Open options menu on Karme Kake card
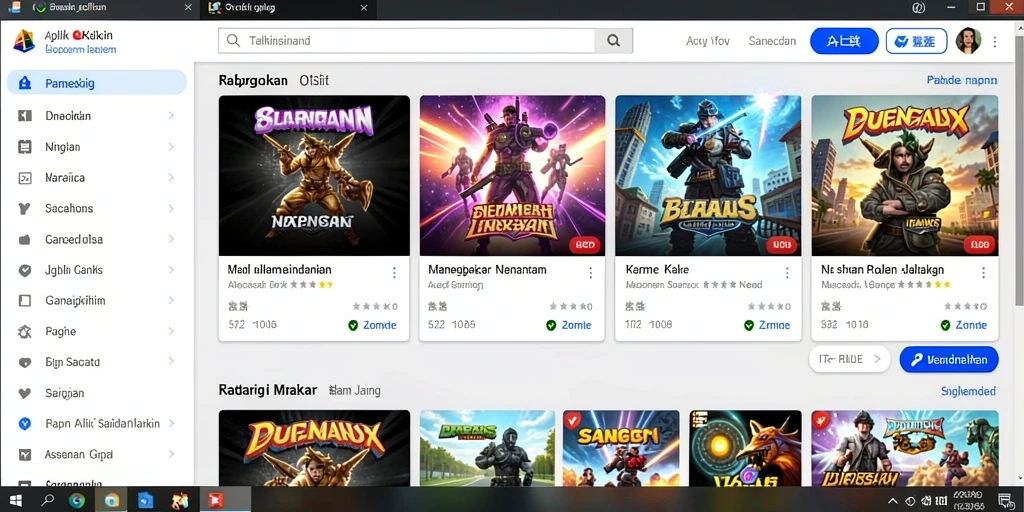 point(787,273)
